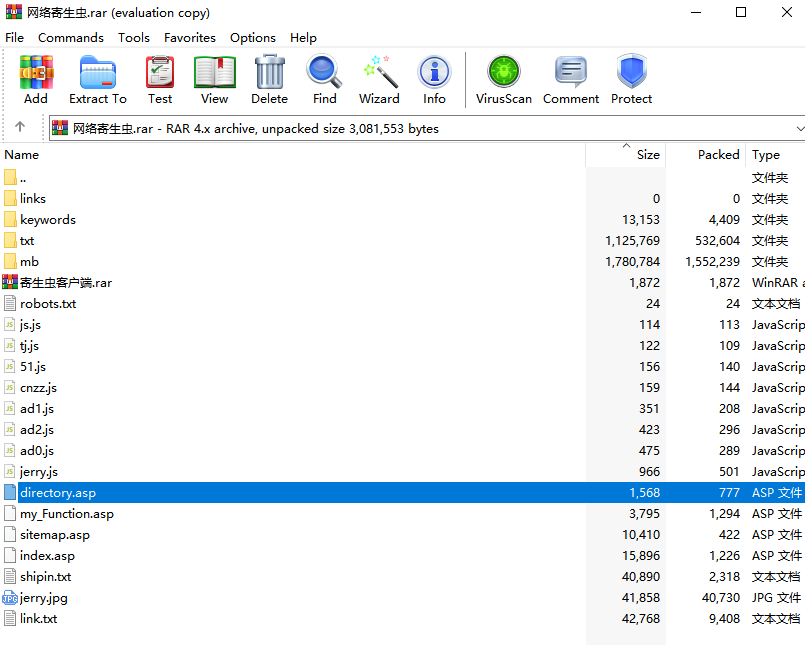Show archive Info
This screenshot has width=805, height=645.
[x=434, y=80]
